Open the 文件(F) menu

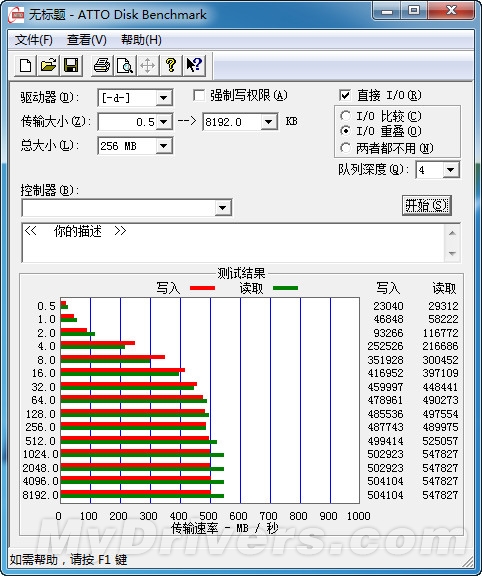(33, 40)
